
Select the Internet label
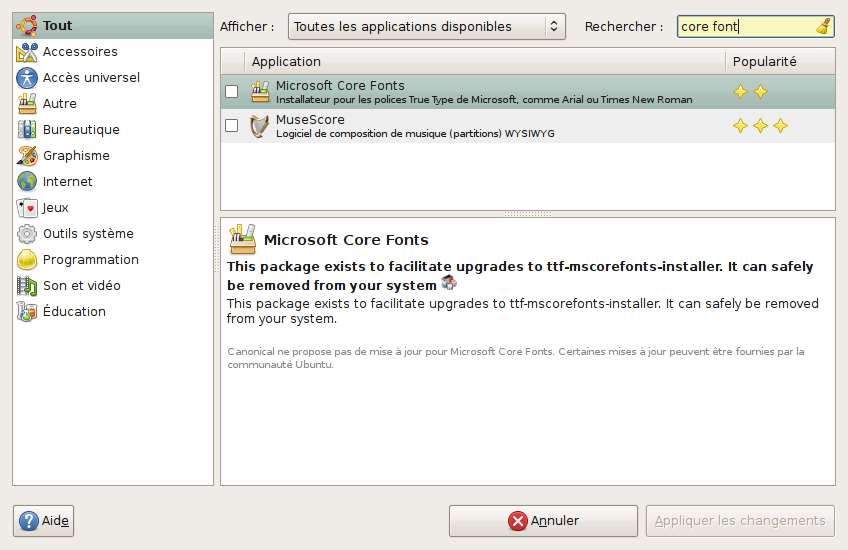pyautogui.click(x=68, y=182)
